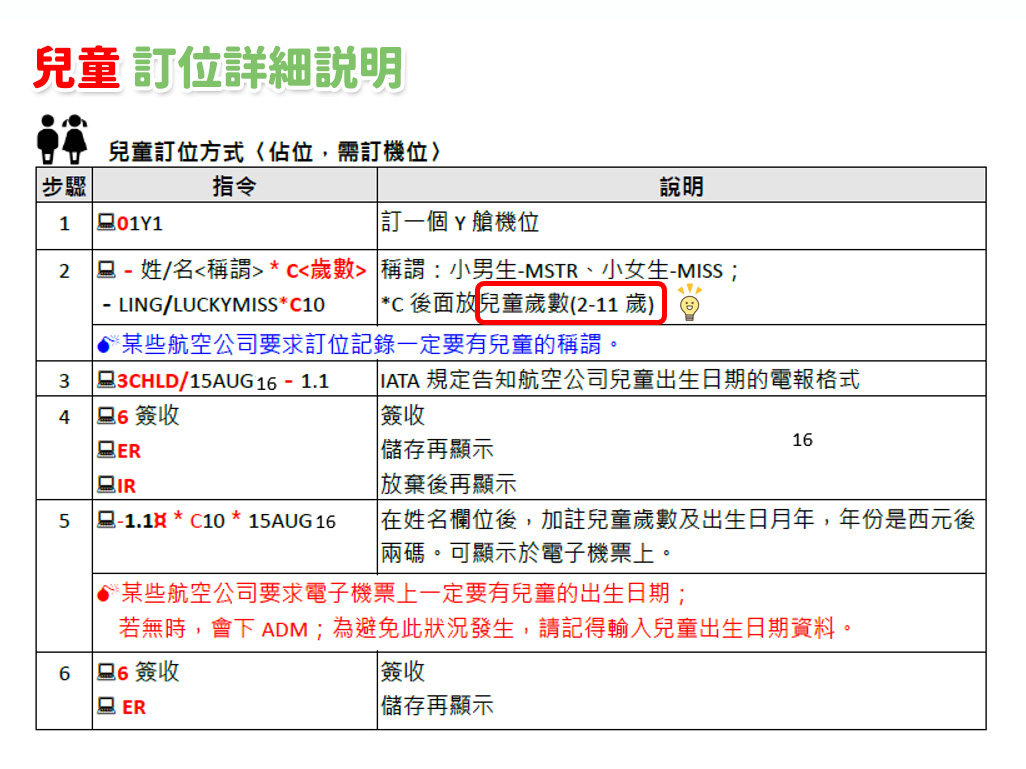Click the 指令 column header
Image resolution: width=1026 pixels, height=769 pixels.
pyautogui.click(x=234, y=186)
